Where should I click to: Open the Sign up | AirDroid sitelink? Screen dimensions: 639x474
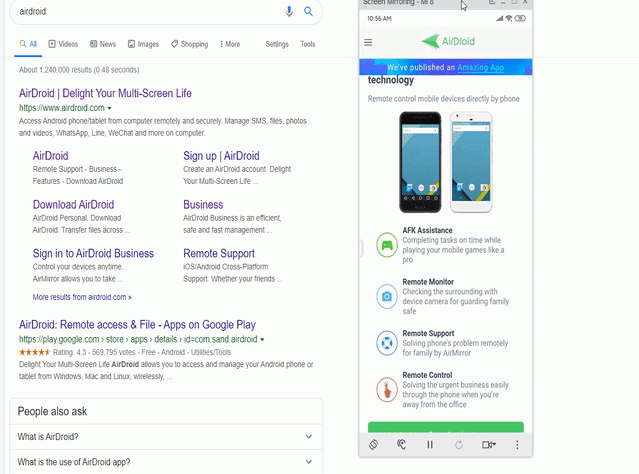click(221, 156)
